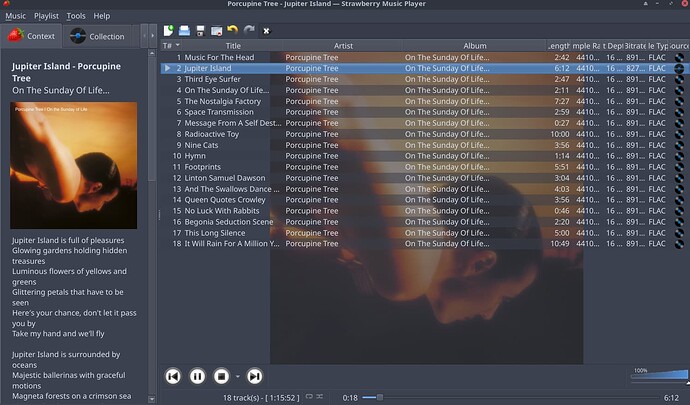Switch to the Collection tab
This screenshot has height=405, width=690.
(x=98, y=37)
